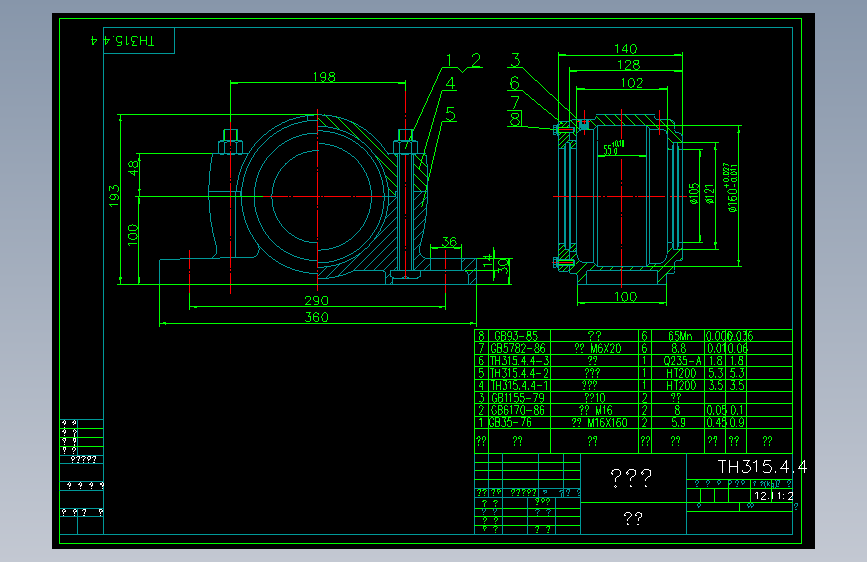Select the TH315.4.4-1 table cell
The height and width of the screenshot is (562, 867).
520,386
